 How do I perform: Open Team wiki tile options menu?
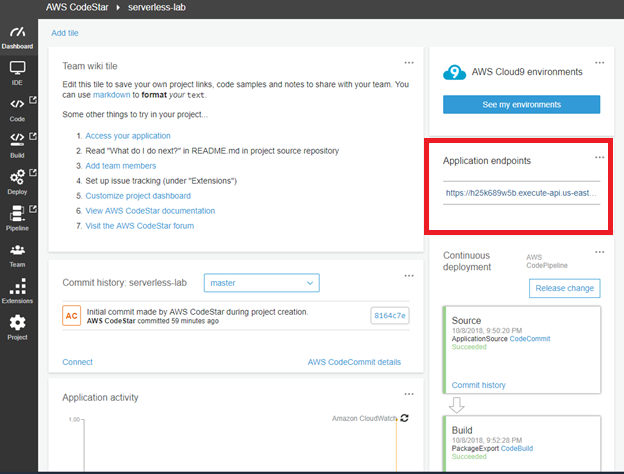409,63
